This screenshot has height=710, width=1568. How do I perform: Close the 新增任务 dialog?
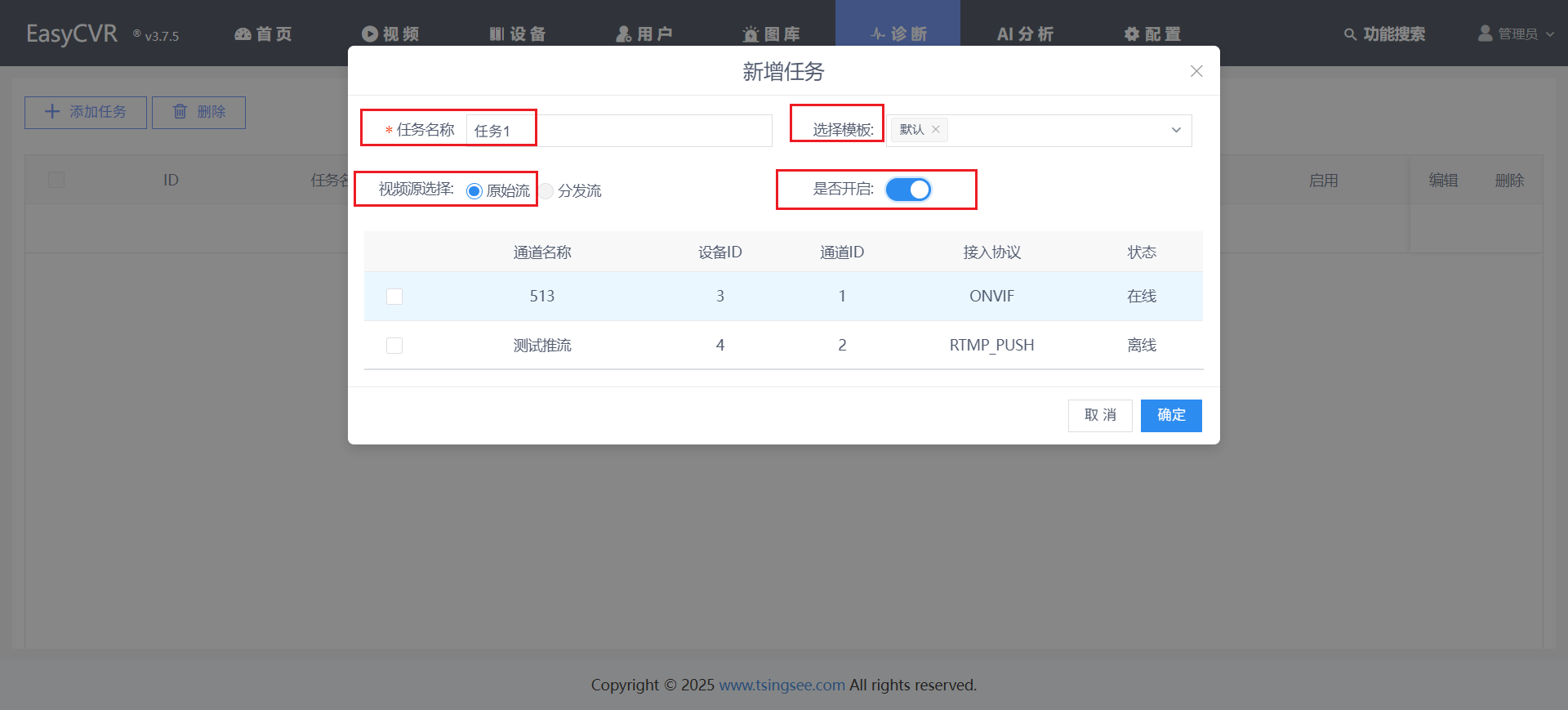tap(1196, 71)
